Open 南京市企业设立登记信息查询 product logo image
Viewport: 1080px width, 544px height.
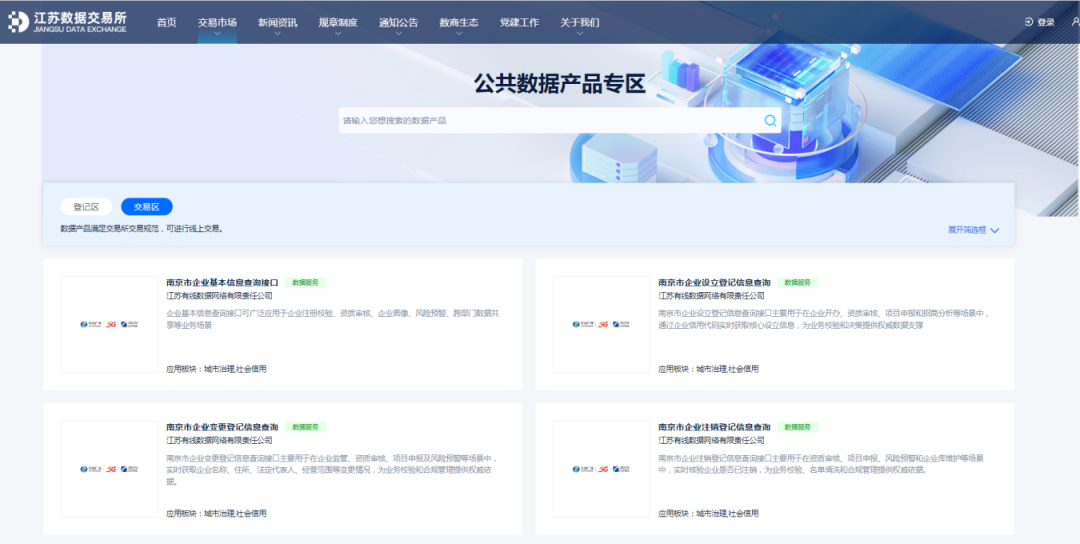click(x=601, y=324)
